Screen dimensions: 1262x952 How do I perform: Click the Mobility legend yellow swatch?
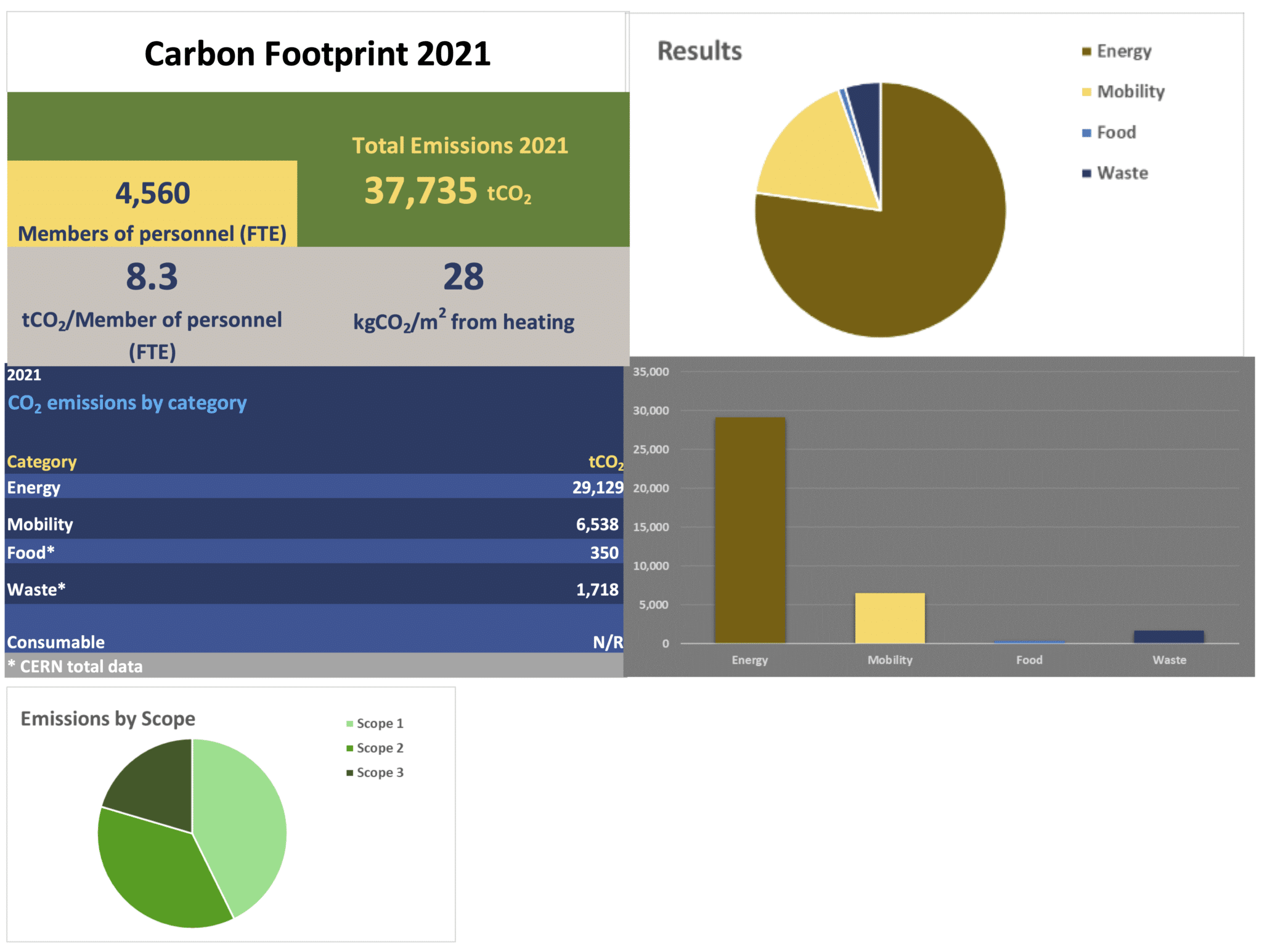pos(1086,92)
